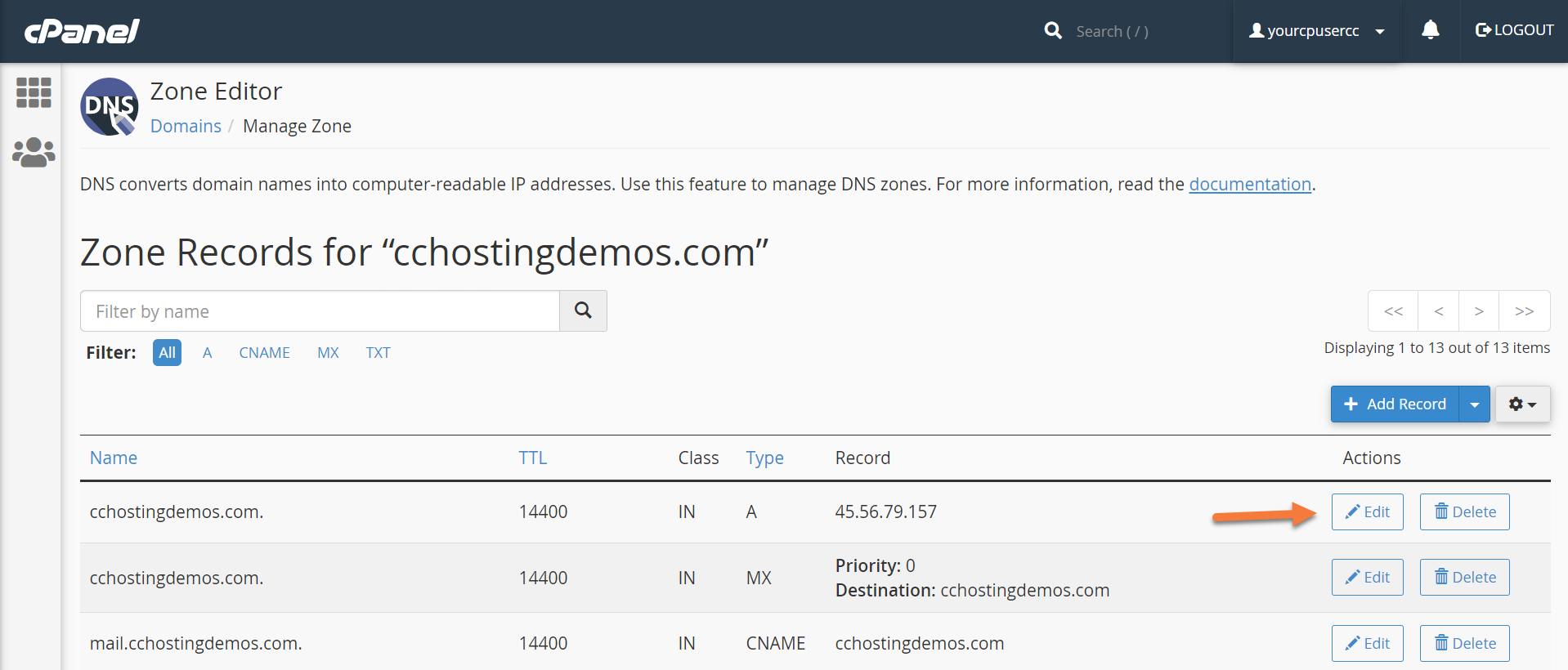
Task: Expand the Add Record dropdown arrow
Action: coord(1475,404)
